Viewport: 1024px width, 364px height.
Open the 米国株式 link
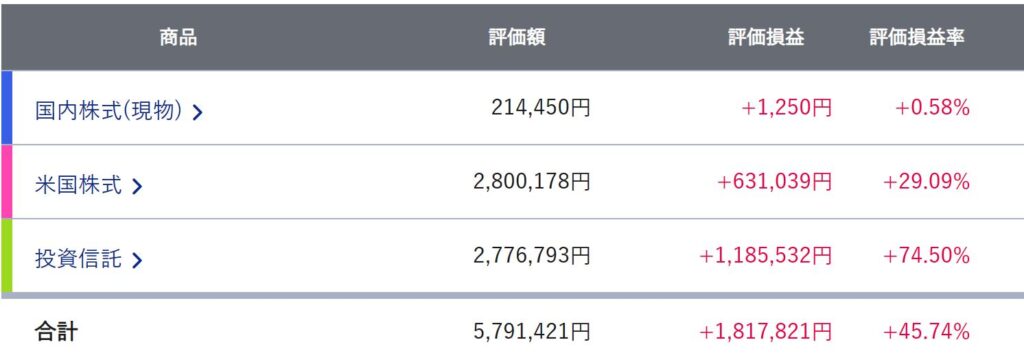pos(78,186)
